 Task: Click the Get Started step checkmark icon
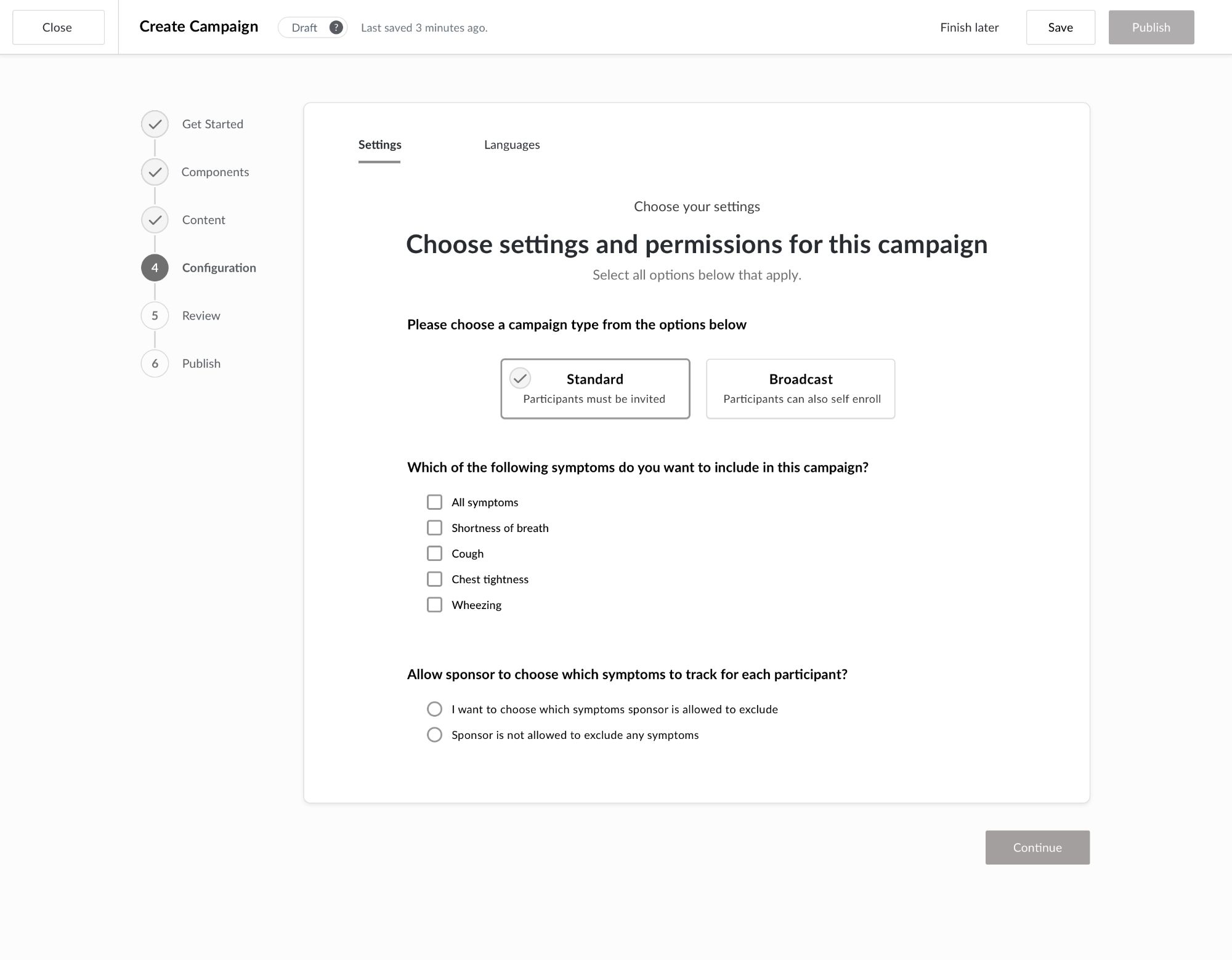click(155, 124)
